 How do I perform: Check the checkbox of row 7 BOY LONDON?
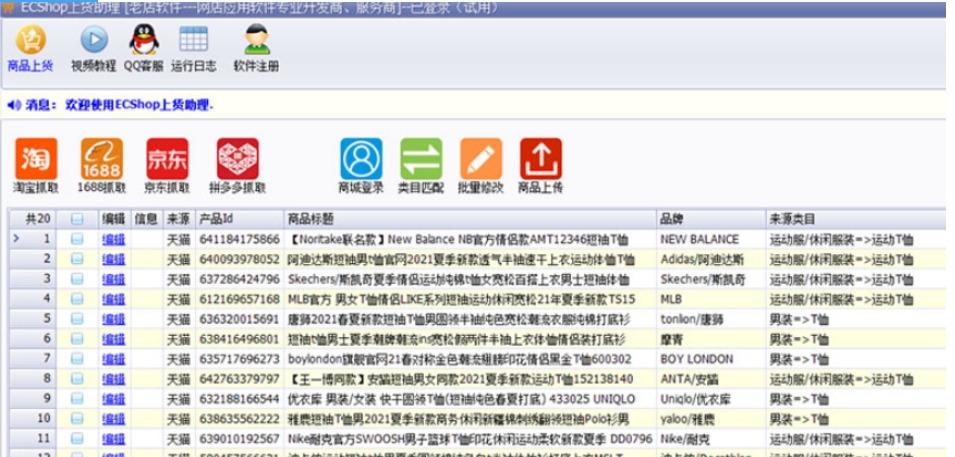pyautogui.click(x=77, y=359)
